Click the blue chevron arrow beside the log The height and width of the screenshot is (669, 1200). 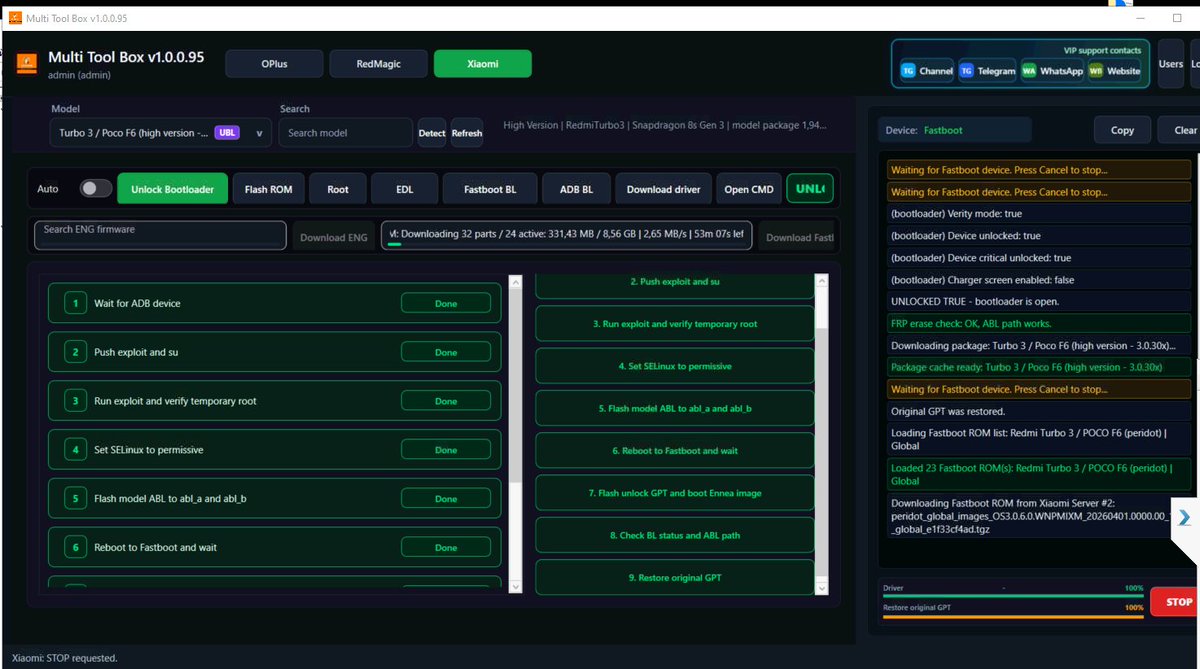1184,517
